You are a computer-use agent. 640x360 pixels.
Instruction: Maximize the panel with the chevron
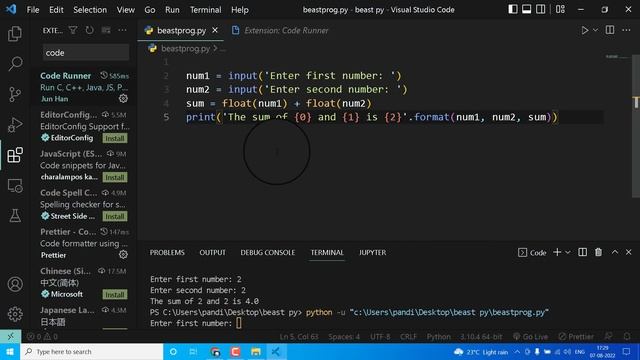click(x=615, y=253)
